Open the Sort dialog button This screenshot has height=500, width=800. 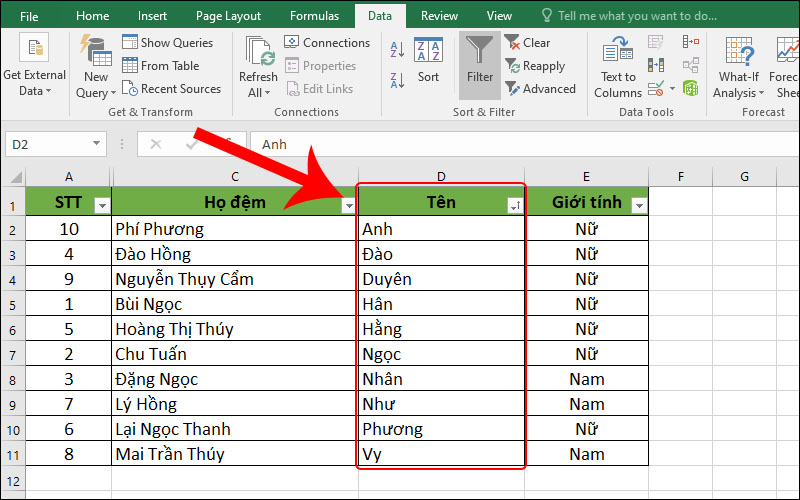(428, 60)
